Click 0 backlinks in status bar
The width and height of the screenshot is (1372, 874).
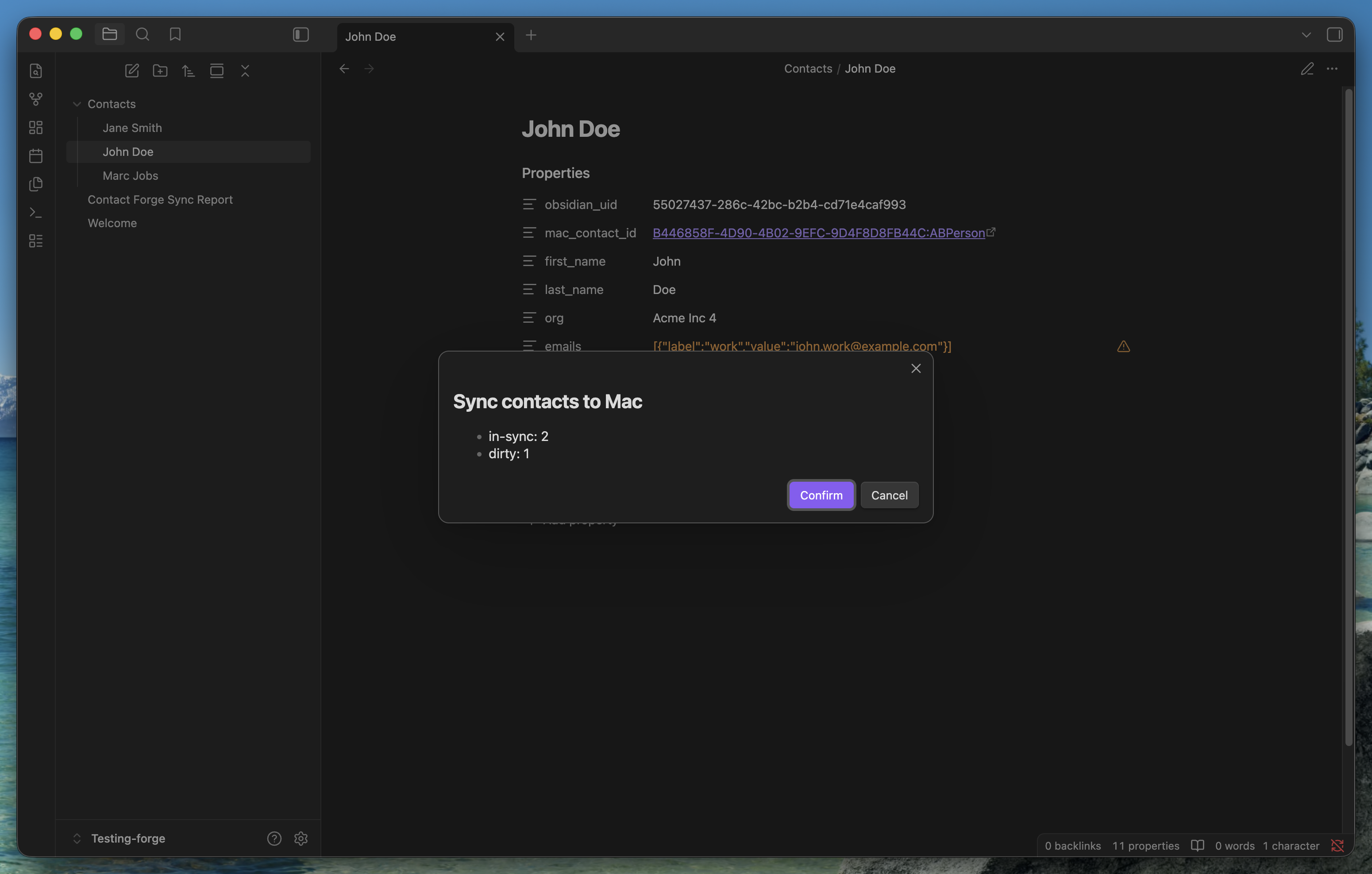[x=1073, y=846]
